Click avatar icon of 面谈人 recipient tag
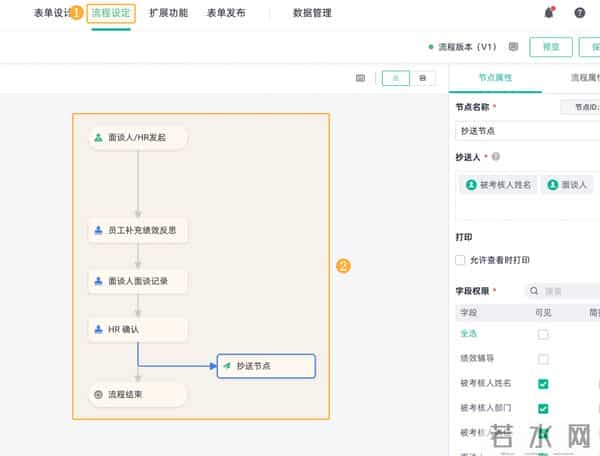This screenshot has height=456, width=600. [x=553, y=185]
